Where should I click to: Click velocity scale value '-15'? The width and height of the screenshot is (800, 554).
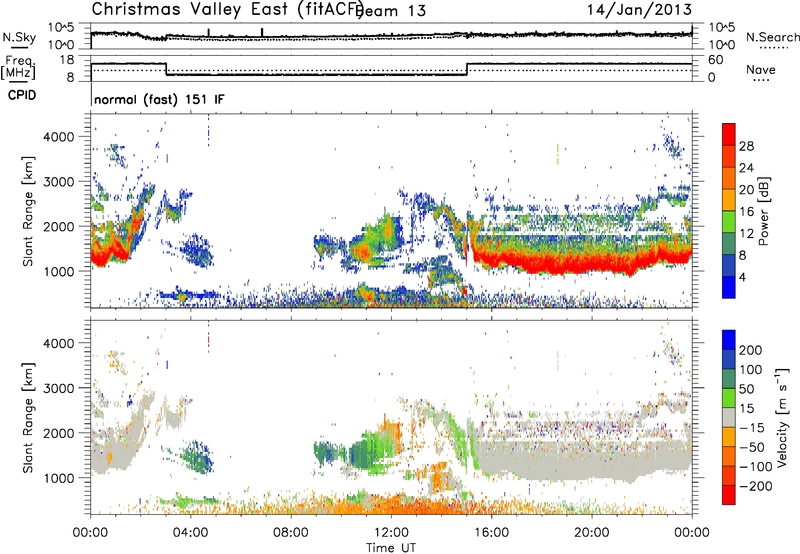tap(752, 428)
